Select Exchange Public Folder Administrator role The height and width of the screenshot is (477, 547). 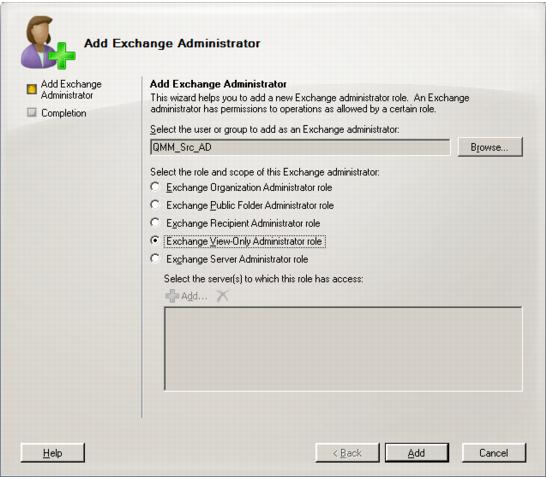pos(155,205)
